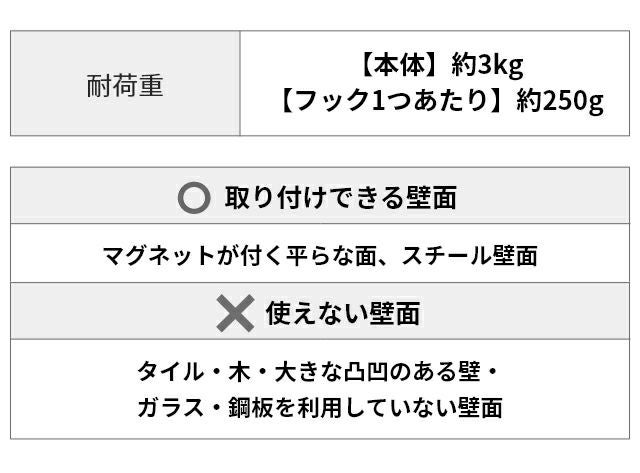The image size is (640, 473).
Task: Click the 取り付けできる壁面 heading text
Action: (340, 197)
